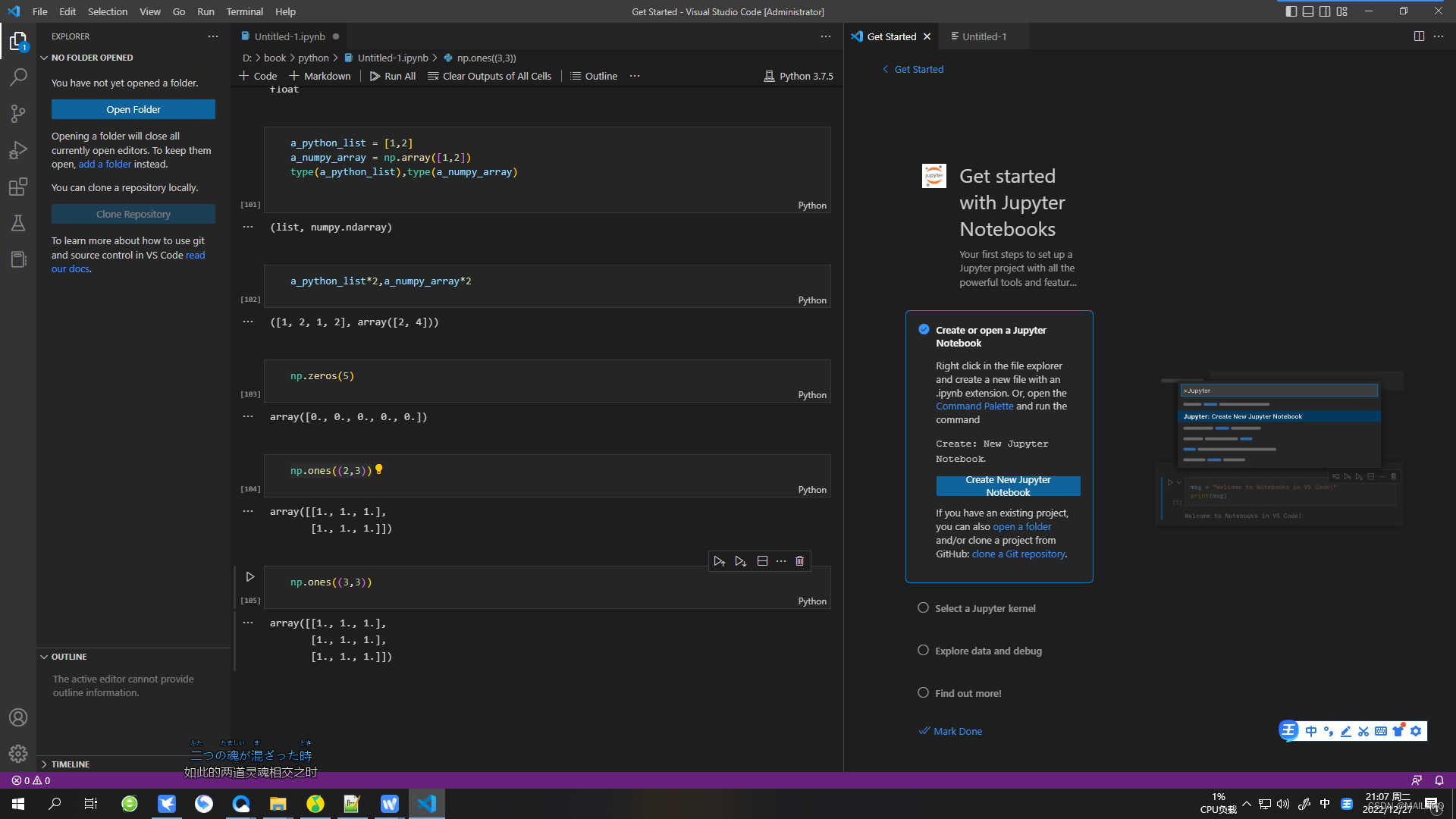
Task: Collapse the OUTLINE section
Action: tap(68, 657)
